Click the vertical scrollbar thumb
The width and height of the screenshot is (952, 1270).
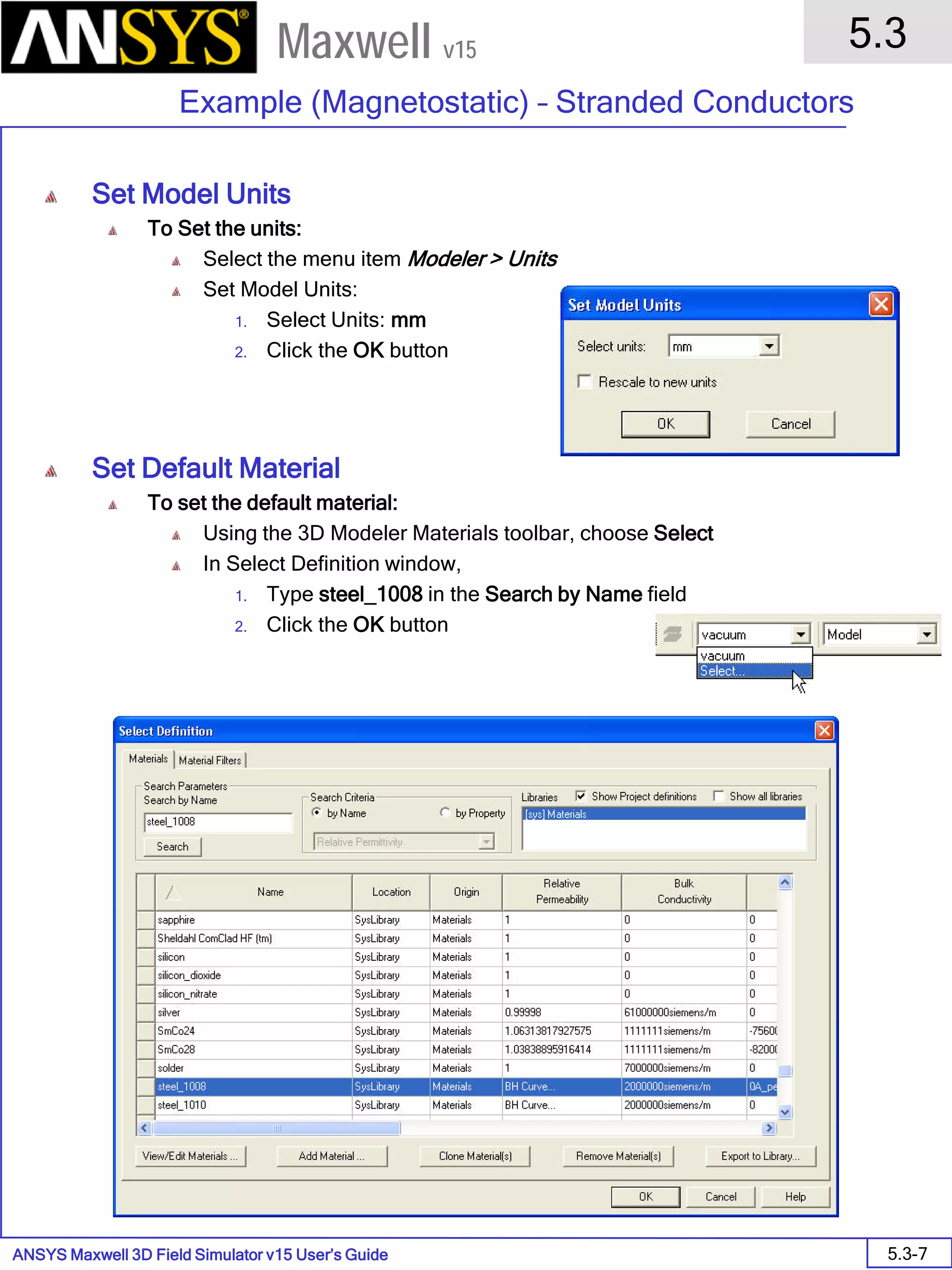(785, 1070)
